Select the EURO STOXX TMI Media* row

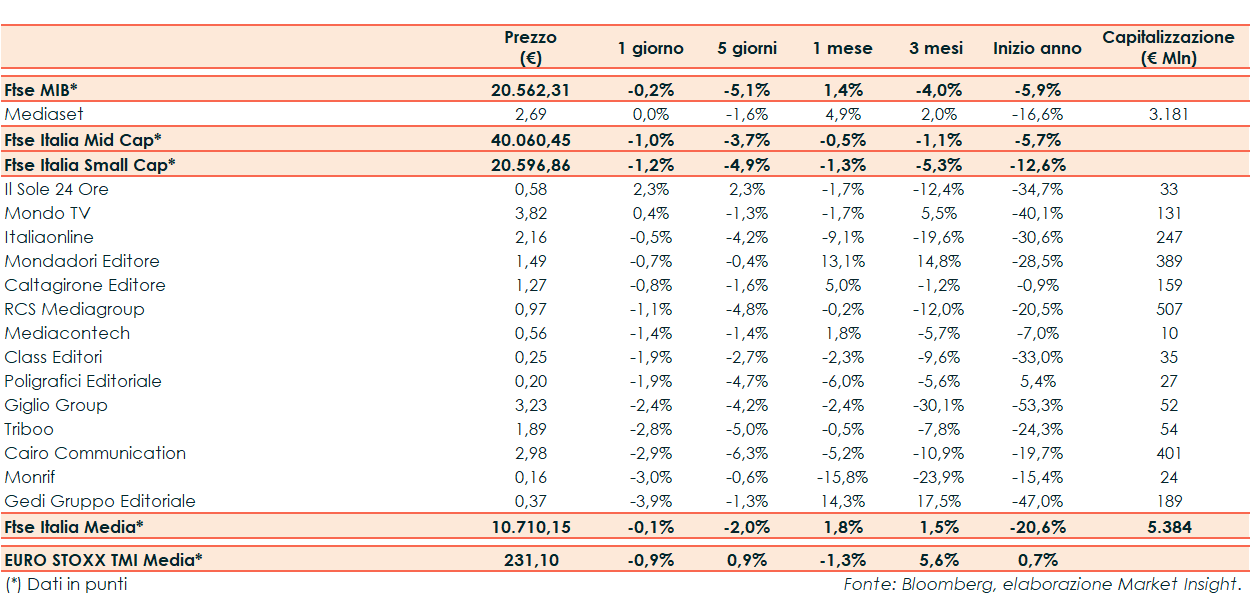point(103,561)
